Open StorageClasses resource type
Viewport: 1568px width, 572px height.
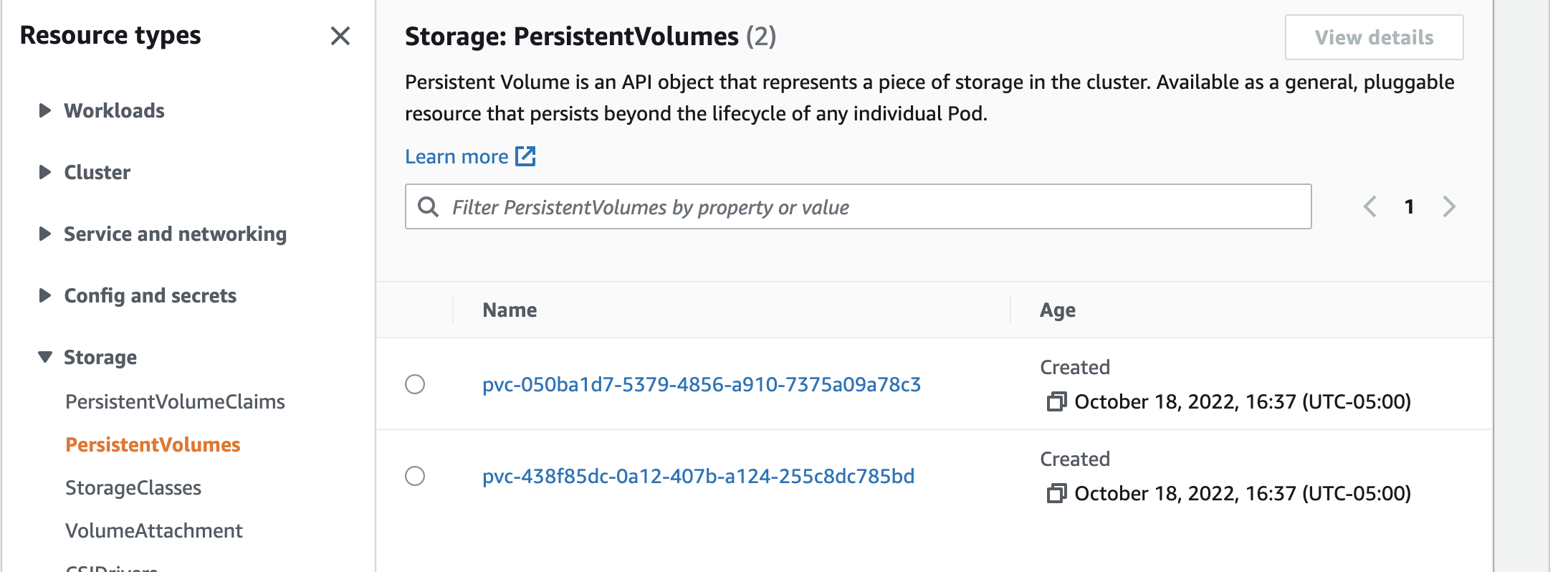133,487
